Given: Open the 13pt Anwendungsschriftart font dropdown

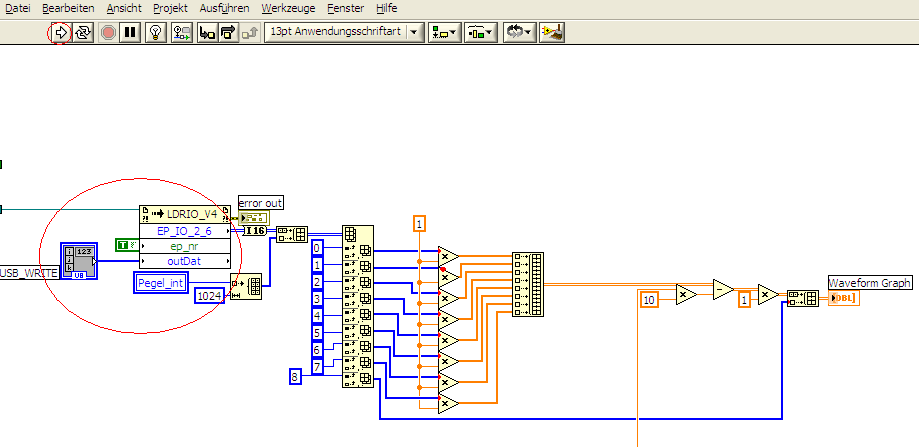Looking at the screenshot, I should click(342, 32).
